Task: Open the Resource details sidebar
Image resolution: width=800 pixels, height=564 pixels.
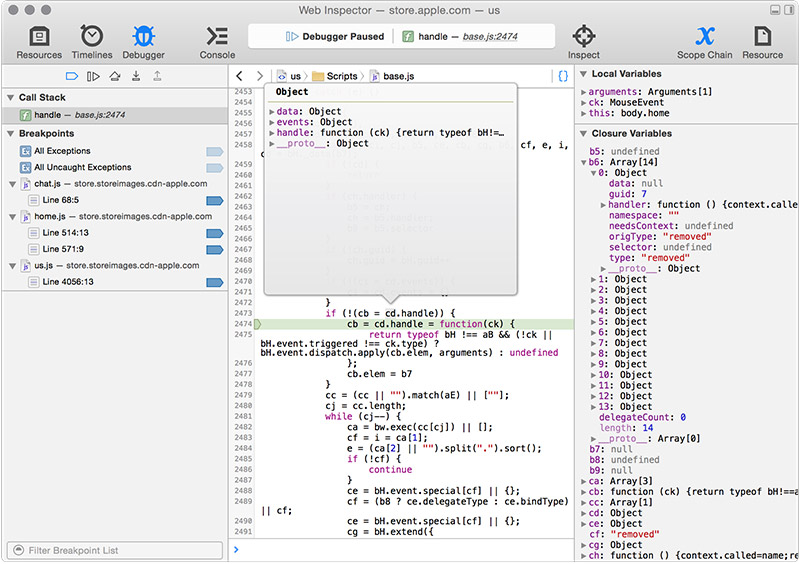Action: click(762, 42)
